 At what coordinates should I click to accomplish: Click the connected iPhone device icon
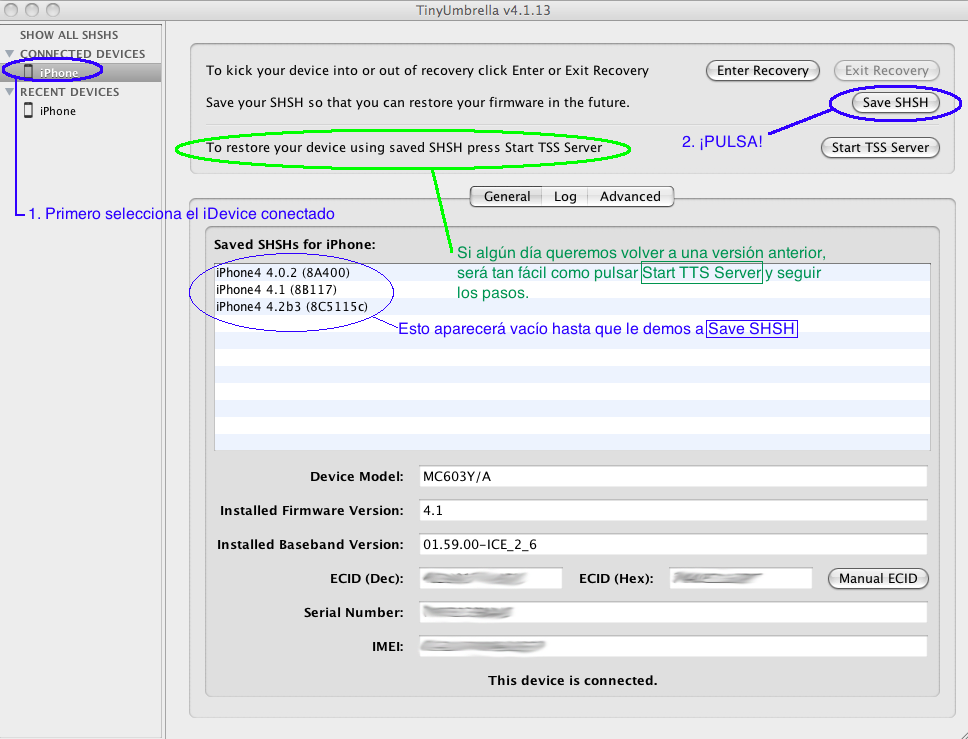tap(28, 72)
